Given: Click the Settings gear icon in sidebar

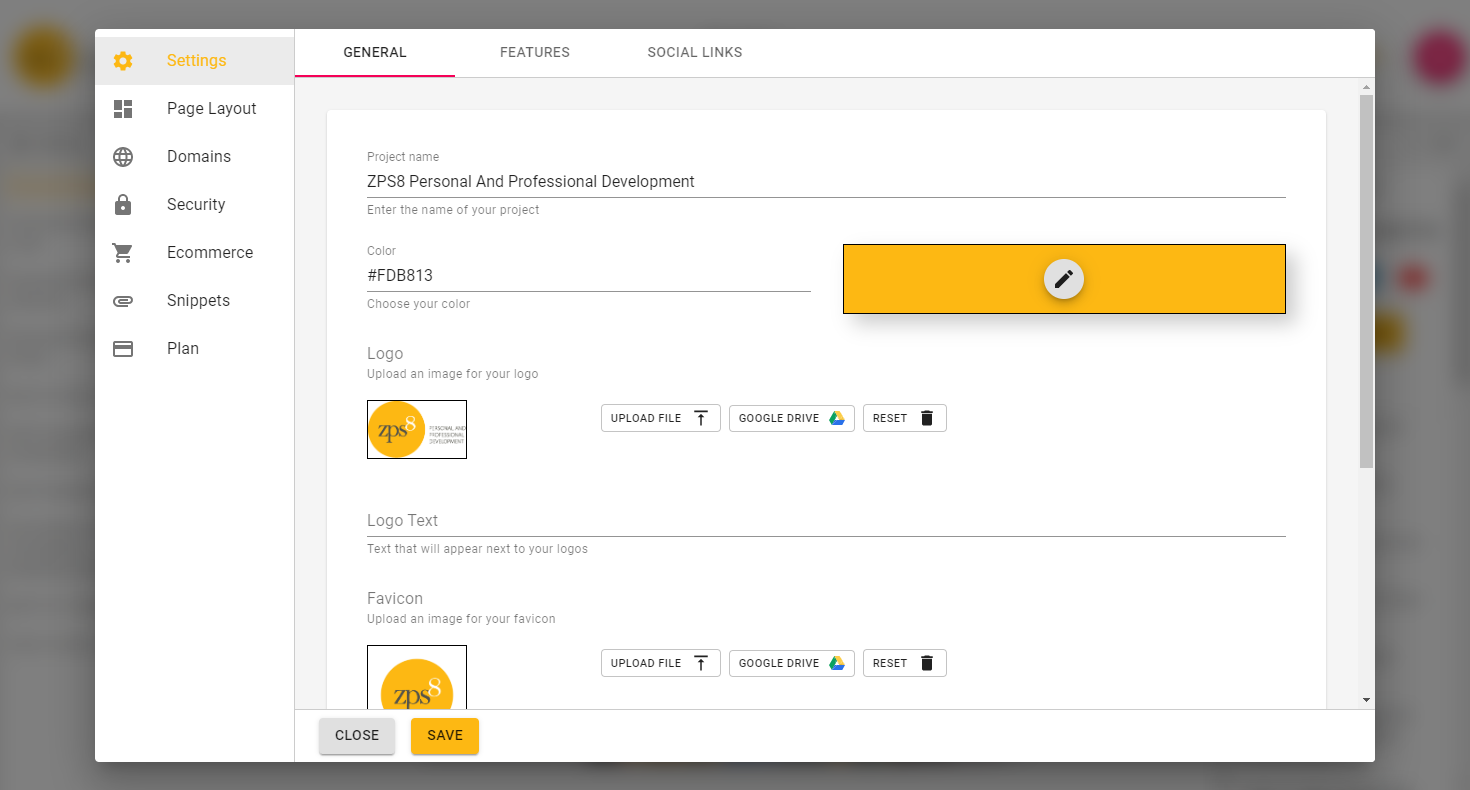Looking at the screenshot, I should 123,61.
